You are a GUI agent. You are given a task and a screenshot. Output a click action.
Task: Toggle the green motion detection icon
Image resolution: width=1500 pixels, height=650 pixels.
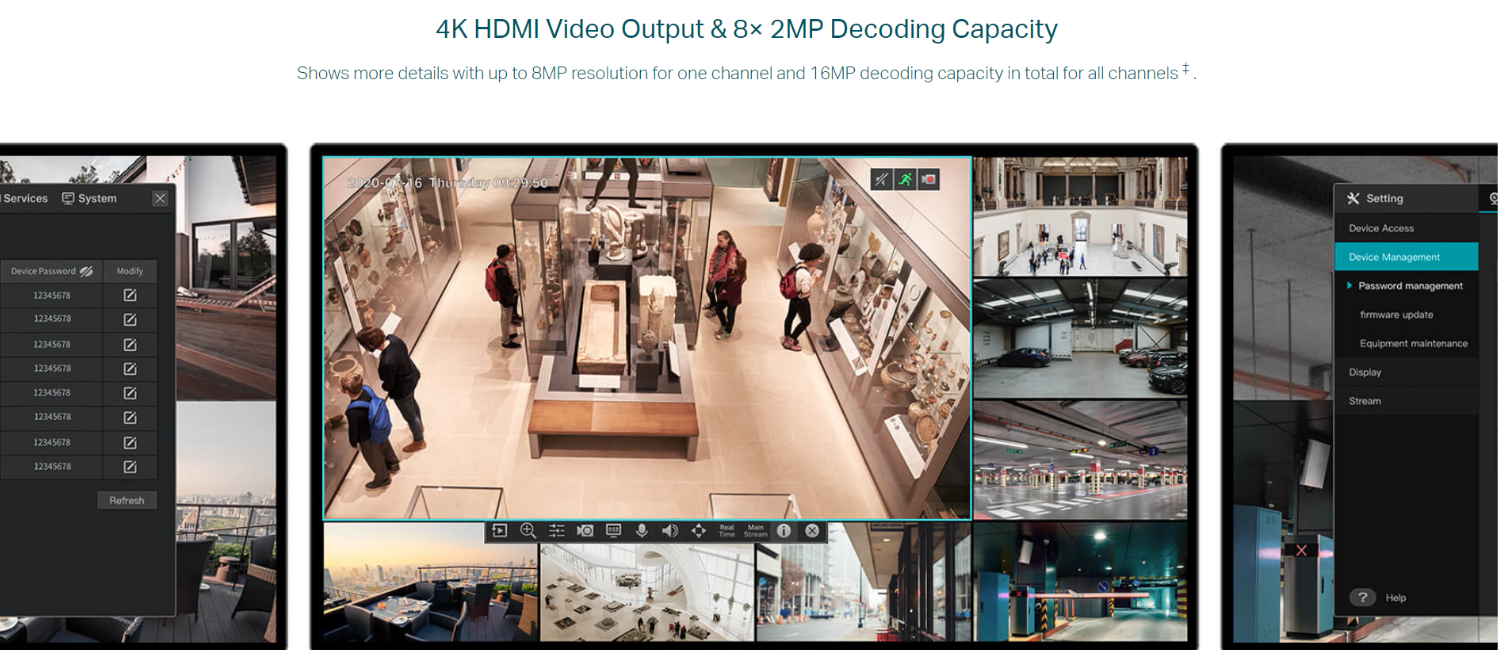click(905, 180)
